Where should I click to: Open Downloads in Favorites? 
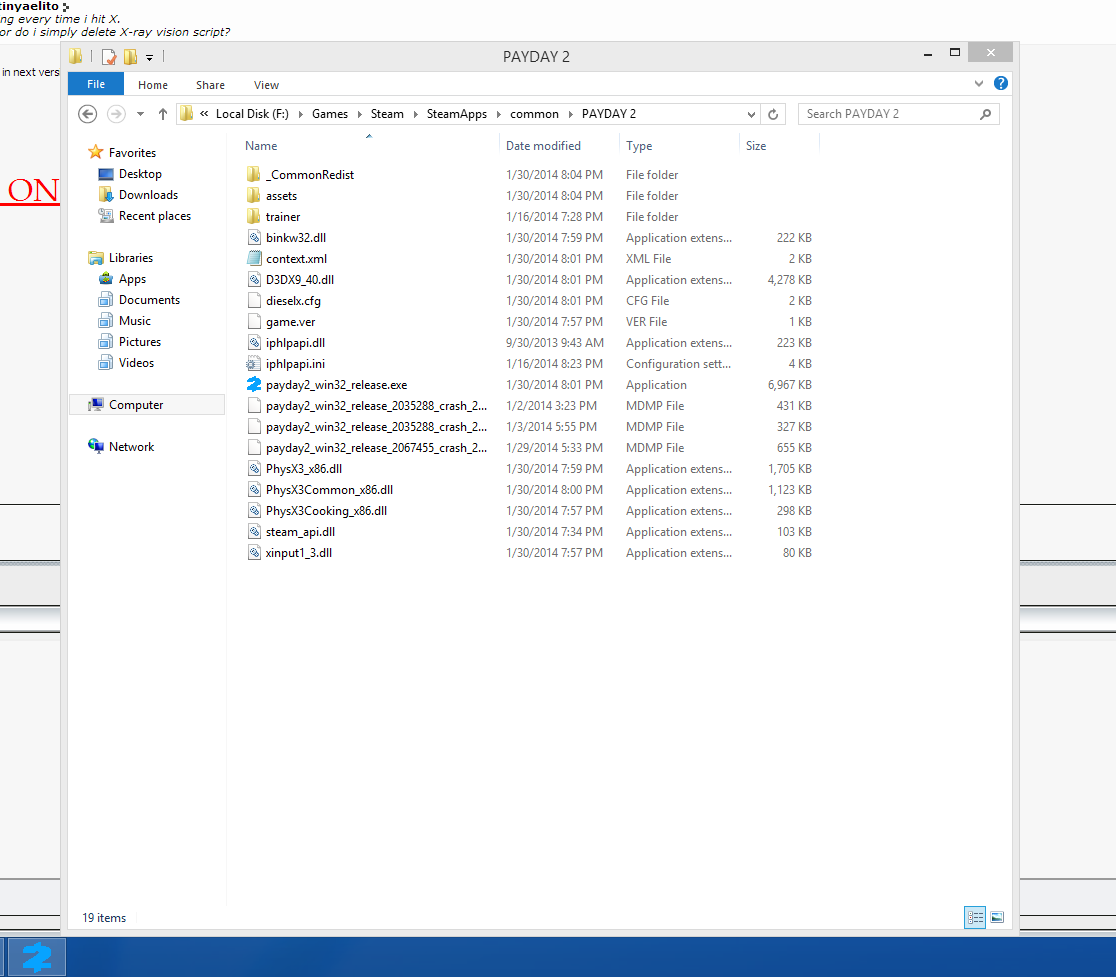(x=148, y=195)
